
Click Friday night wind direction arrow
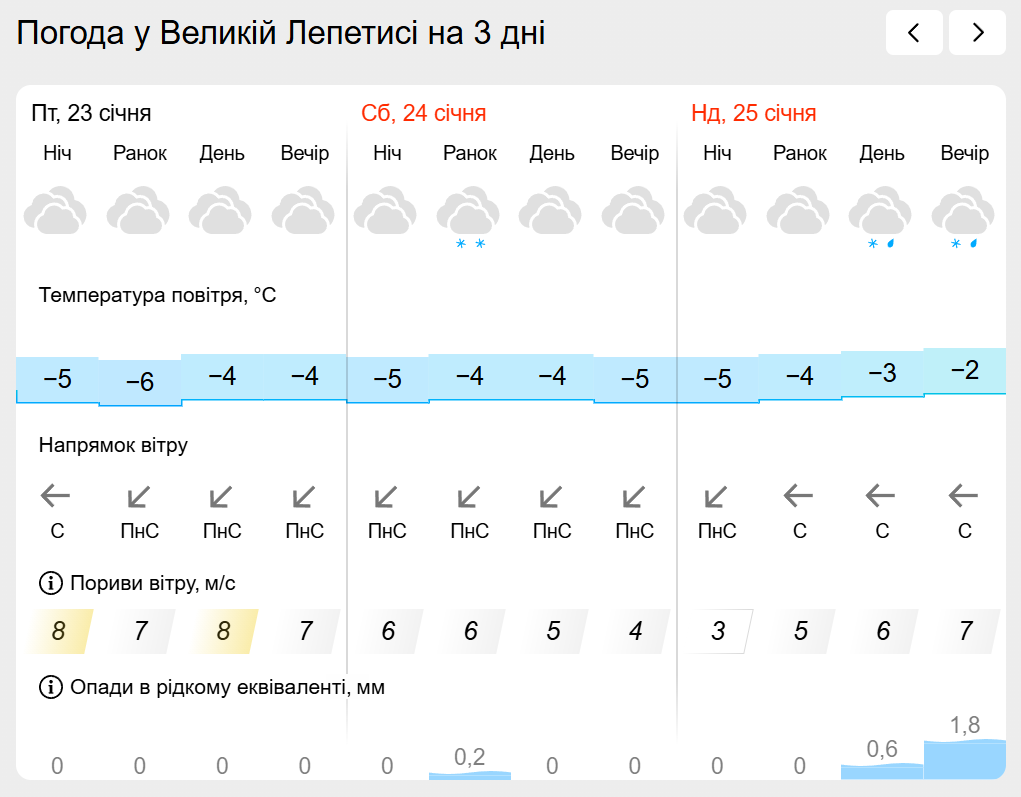[x=56, y=495]
